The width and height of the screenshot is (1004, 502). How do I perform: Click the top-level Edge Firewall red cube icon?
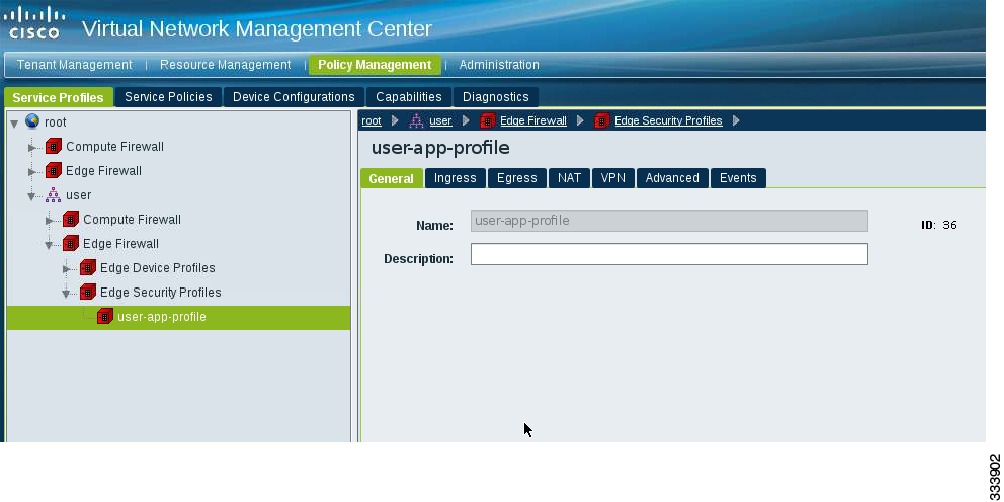54,171
